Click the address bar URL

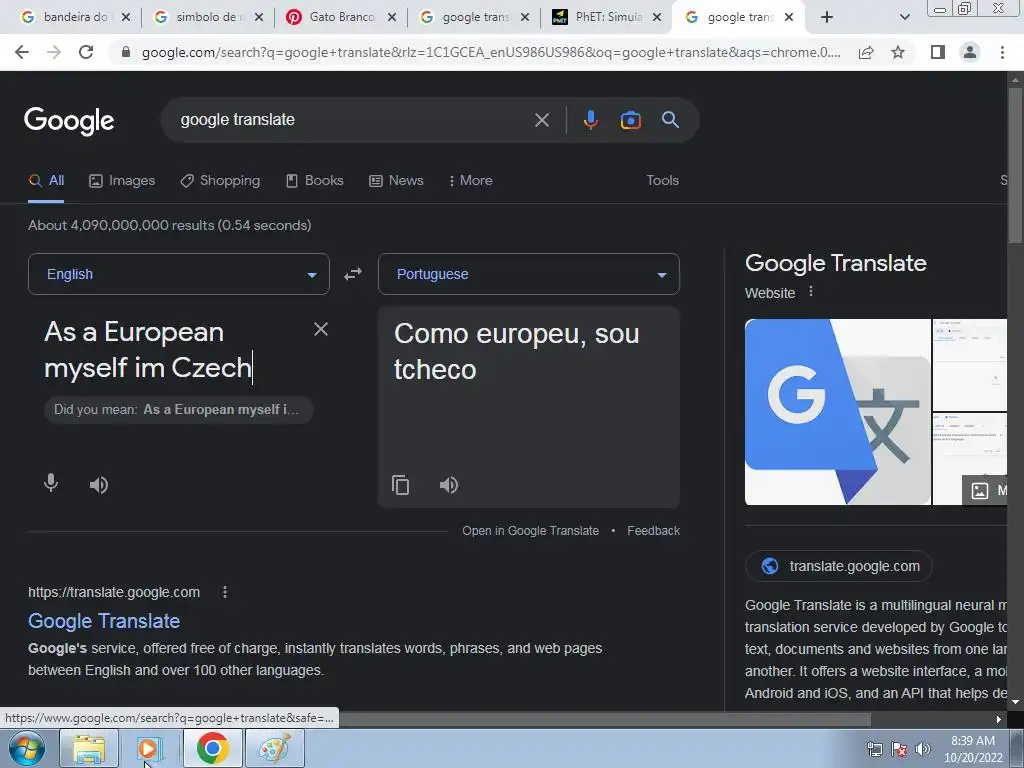click(x=491, y=52)
